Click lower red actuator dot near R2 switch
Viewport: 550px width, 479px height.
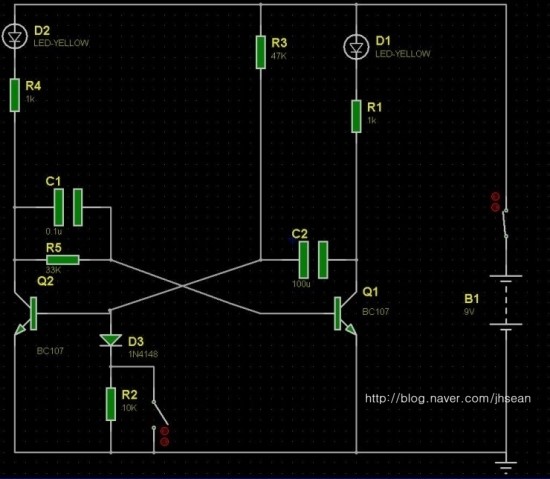pyautogui.click(x=165, y=442)
